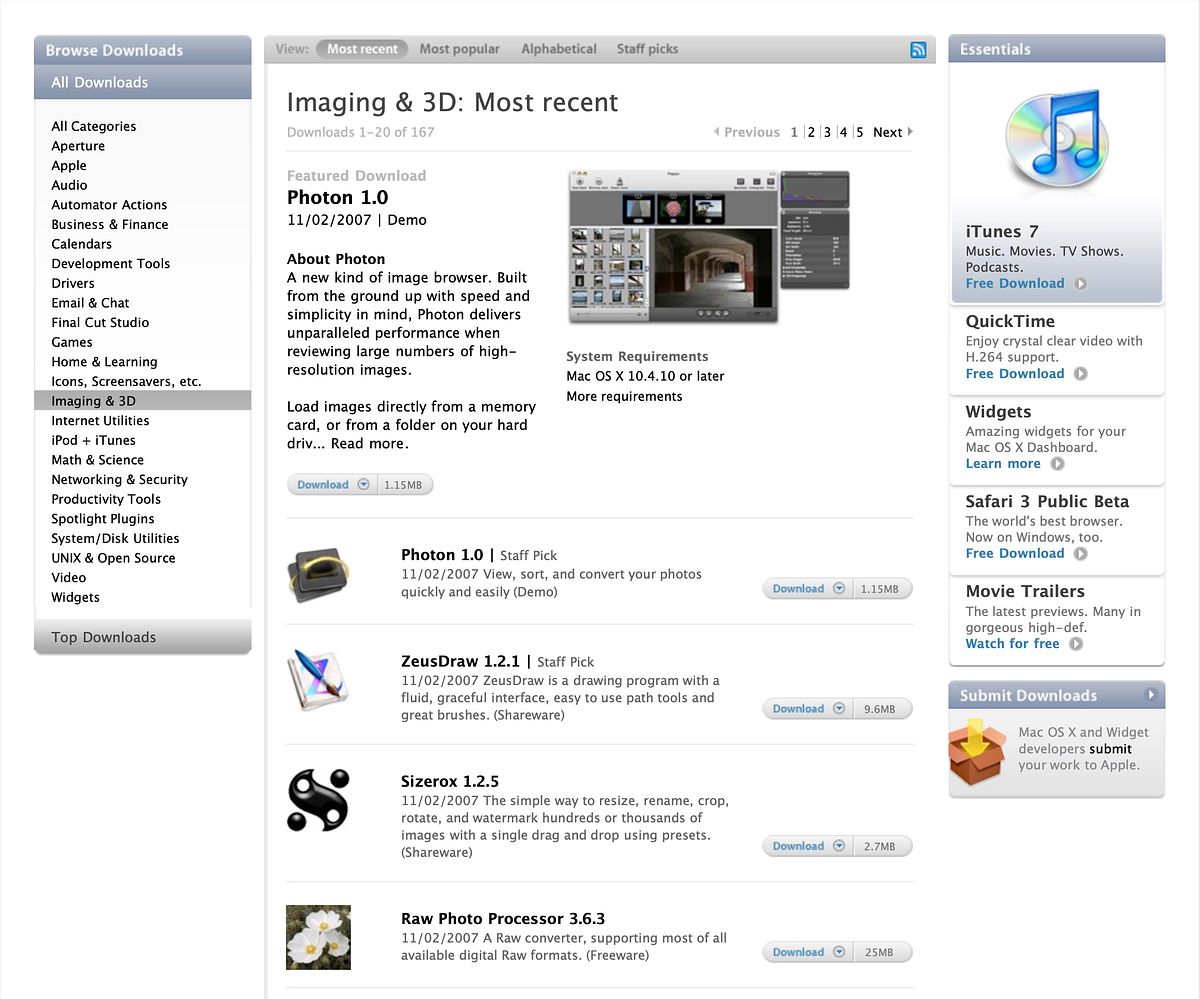Click the arrow icon beside QuickTime Free Download
The image size is (1200, 999).
click(x=1080, y=374)
